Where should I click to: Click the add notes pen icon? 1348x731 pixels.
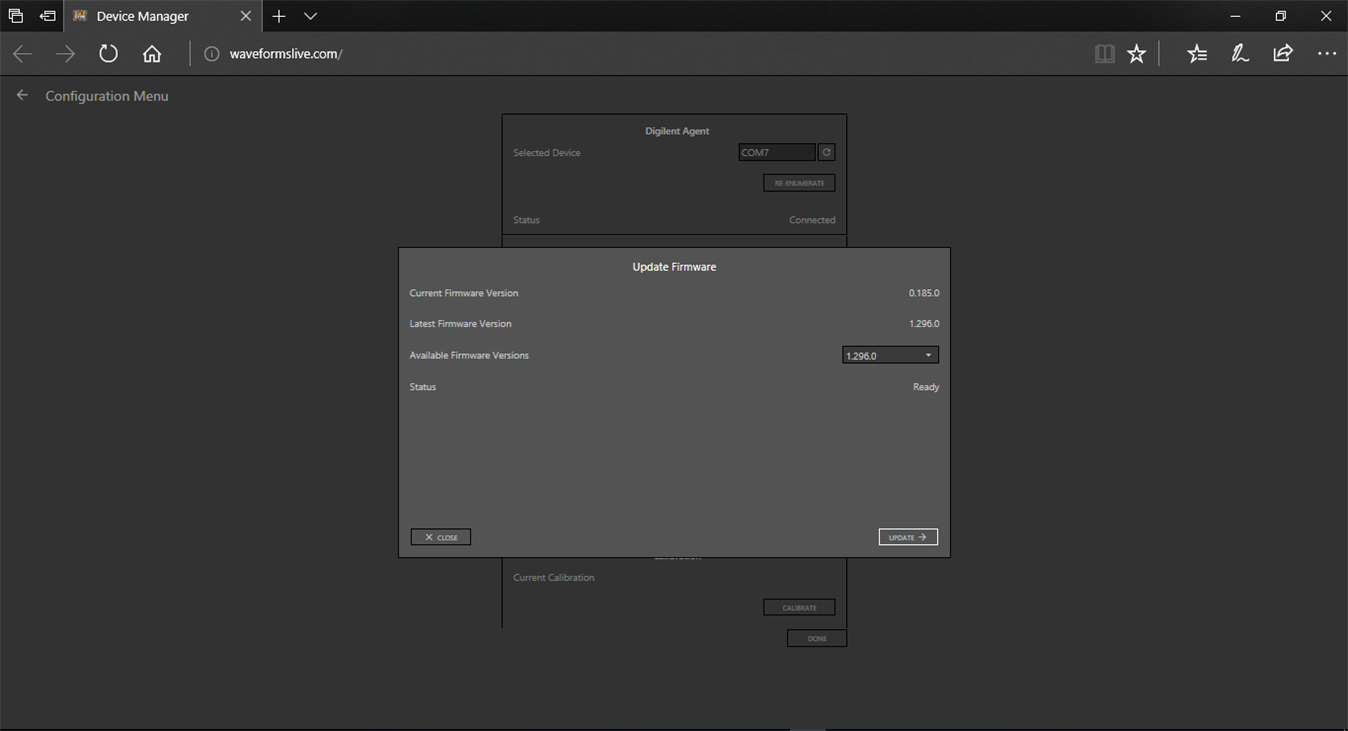[x=1240, y=54]
